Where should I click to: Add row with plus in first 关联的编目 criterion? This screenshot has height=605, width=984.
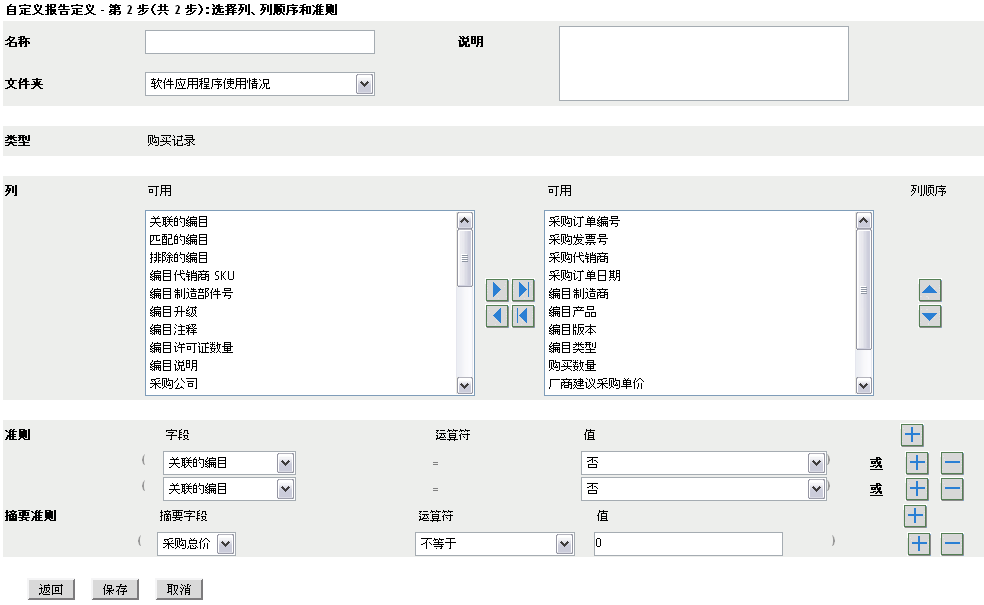pos(917,463)
